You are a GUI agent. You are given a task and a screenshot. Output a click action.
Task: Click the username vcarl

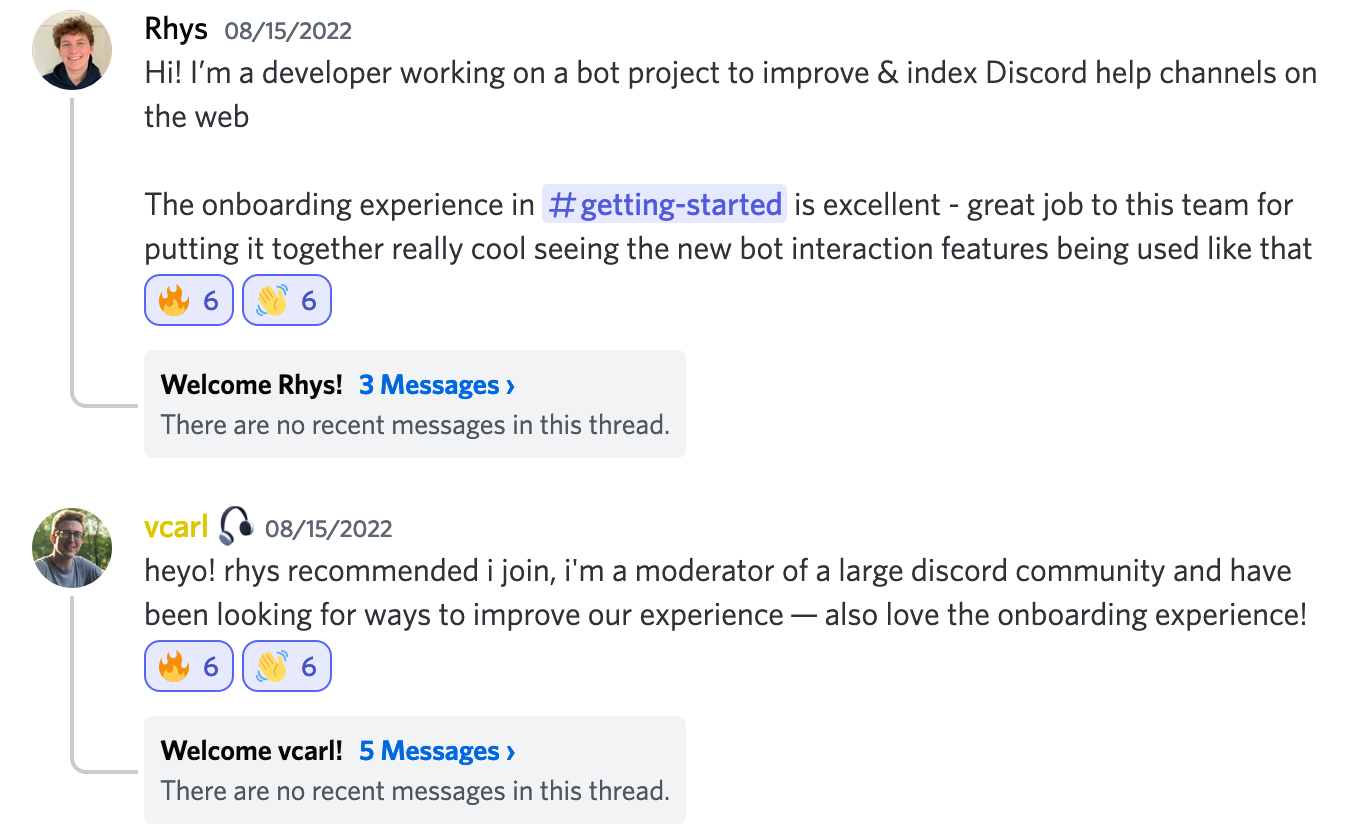coord(177,527)
